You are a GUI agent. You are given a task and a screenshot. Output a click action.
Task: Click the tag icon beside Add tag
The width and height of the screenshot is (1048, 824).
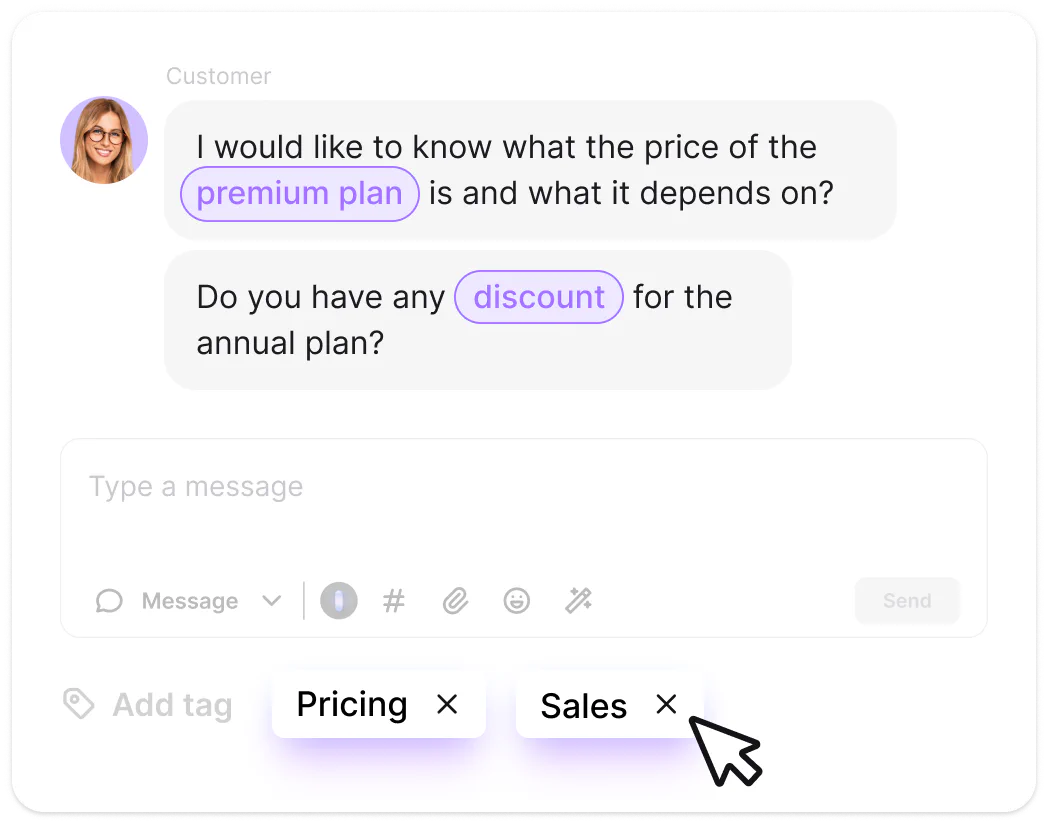[x=78, y=704]
